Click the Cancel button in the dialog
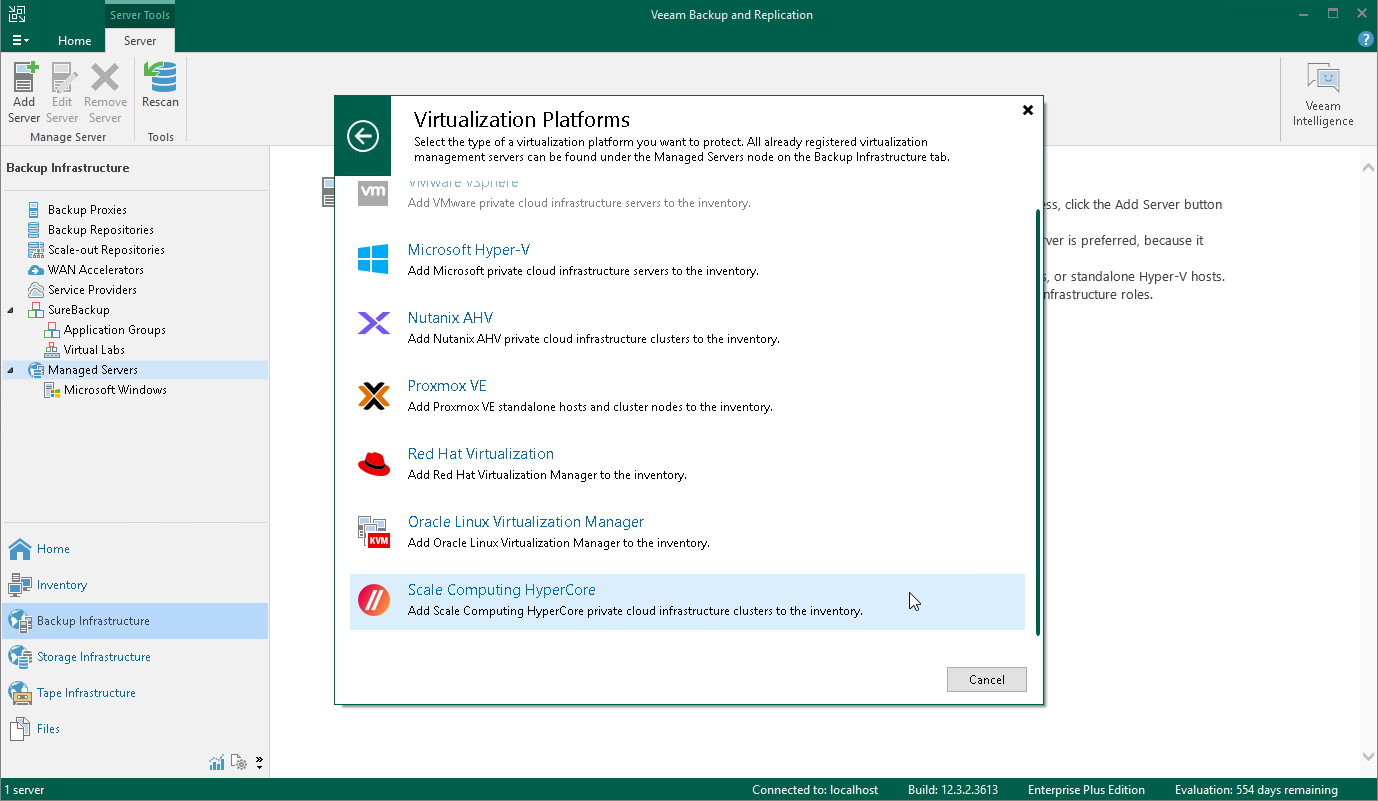Image resolution: width=1378 pixels, height=801 pixels. coord(986,680)
